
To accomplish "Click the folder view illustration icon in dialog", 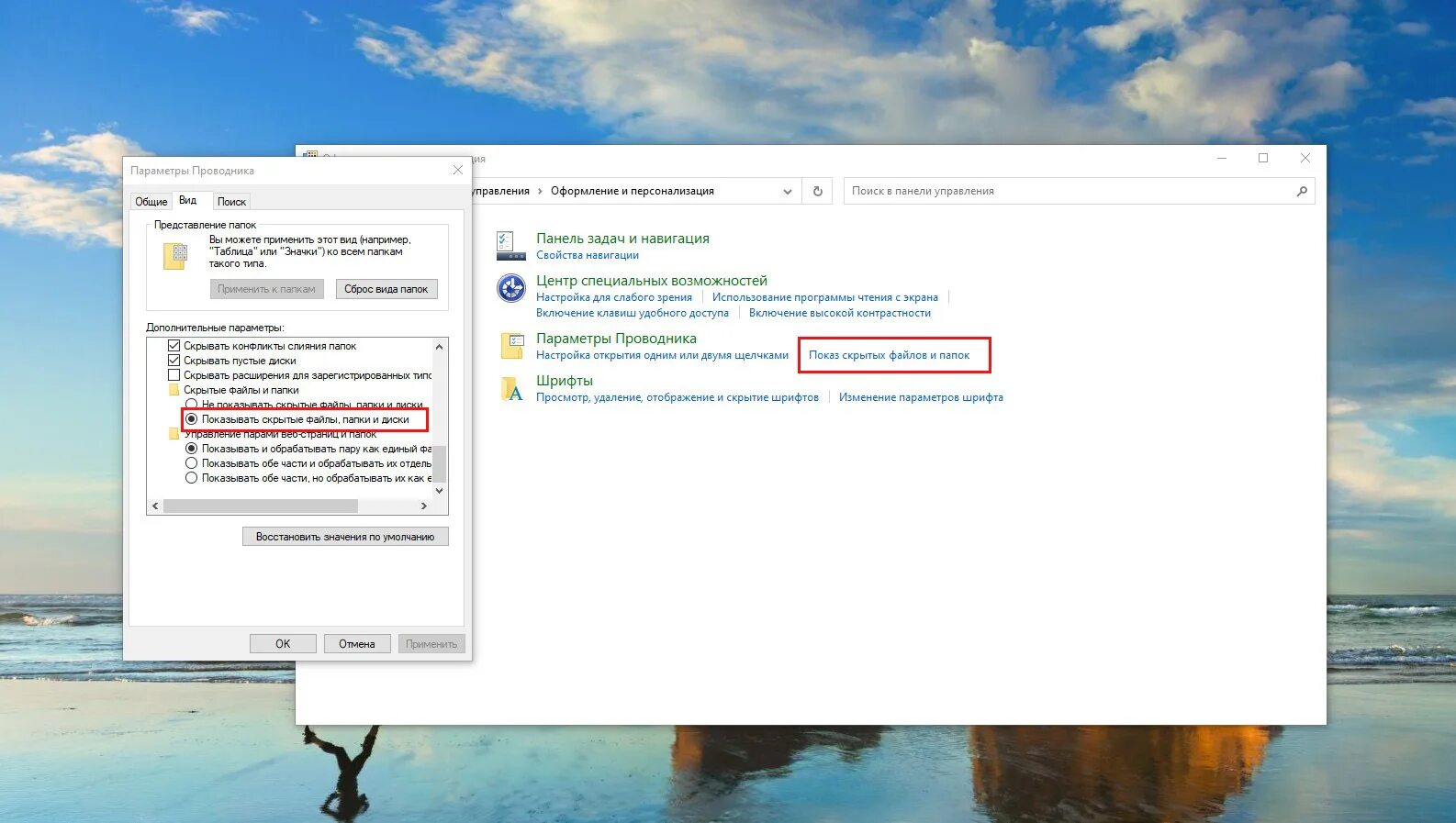I will [175, 256].
